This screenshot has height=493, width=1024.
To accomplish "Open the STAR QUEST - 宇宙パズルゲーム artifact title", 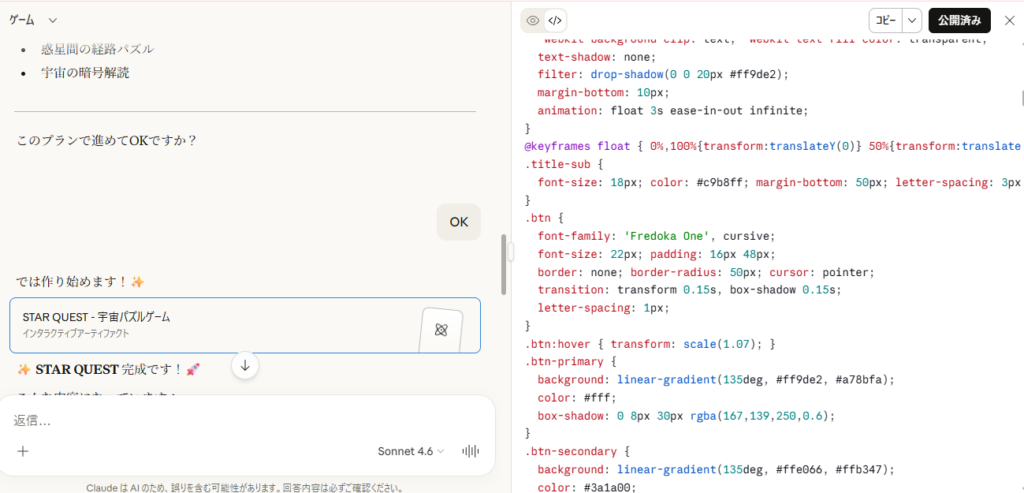I will tap(96, 317).
